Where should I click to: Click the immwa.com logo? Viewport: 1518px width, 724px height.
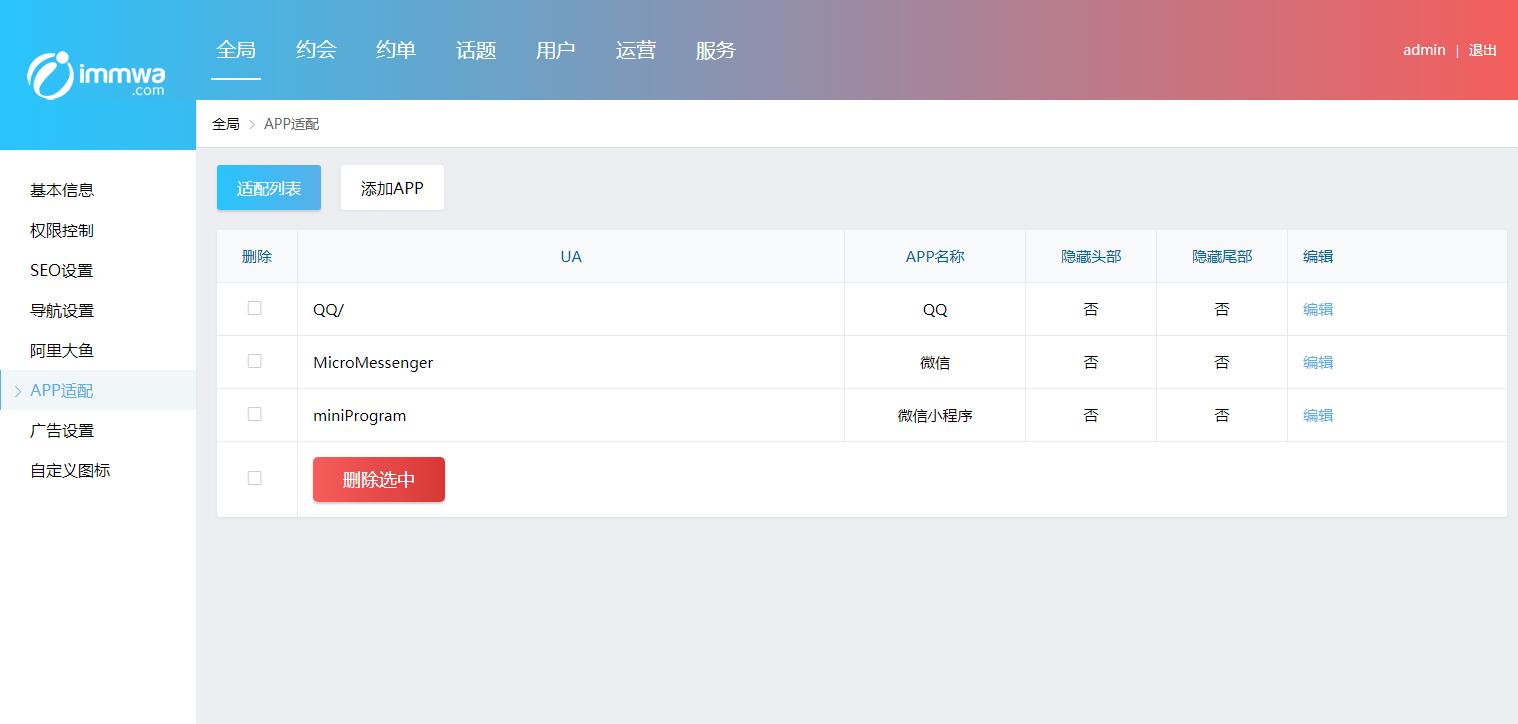point(97,74)
